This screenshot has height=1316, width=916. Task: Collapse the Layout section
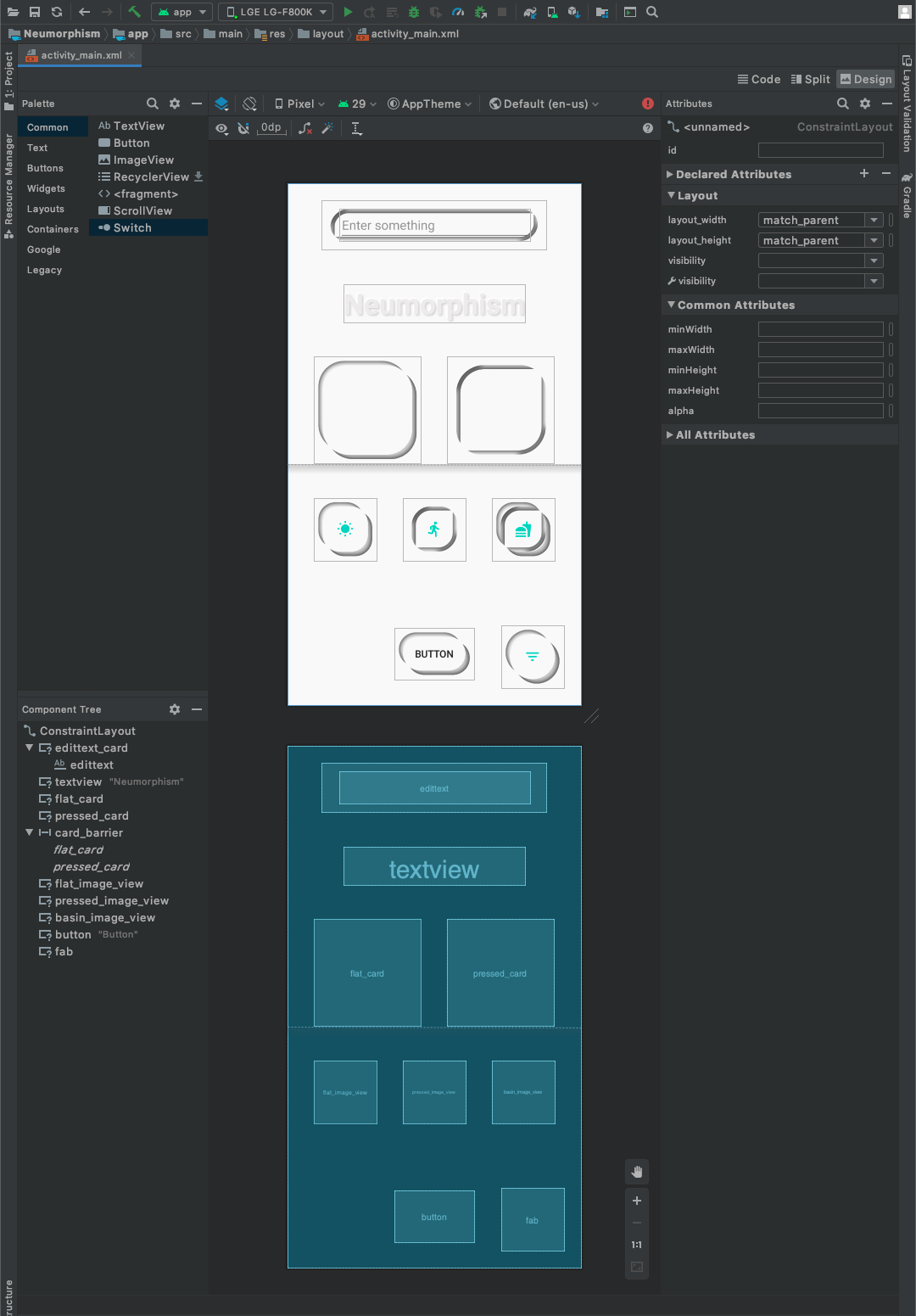tap(671, 195)
